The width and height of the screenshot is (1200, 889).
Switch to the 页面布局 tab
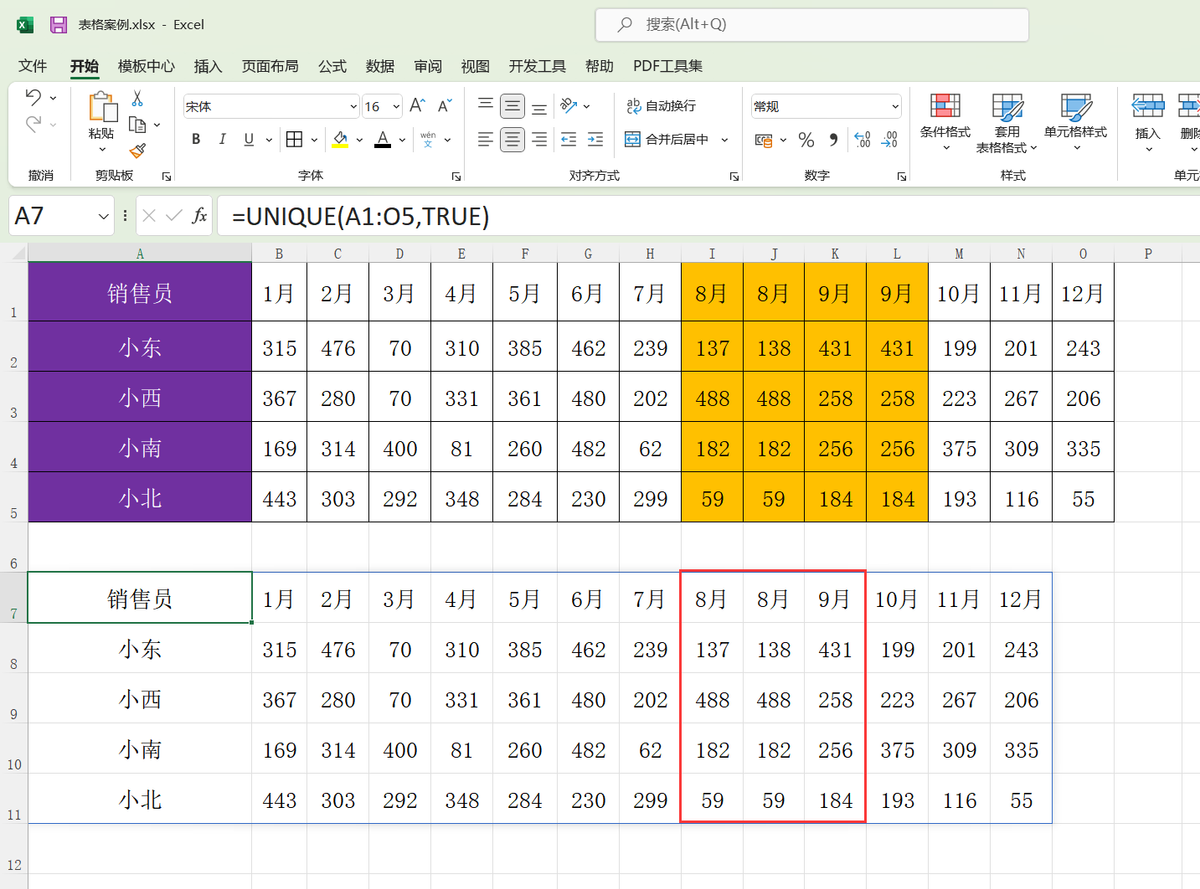pyautogui.click(x=270, y=66)
